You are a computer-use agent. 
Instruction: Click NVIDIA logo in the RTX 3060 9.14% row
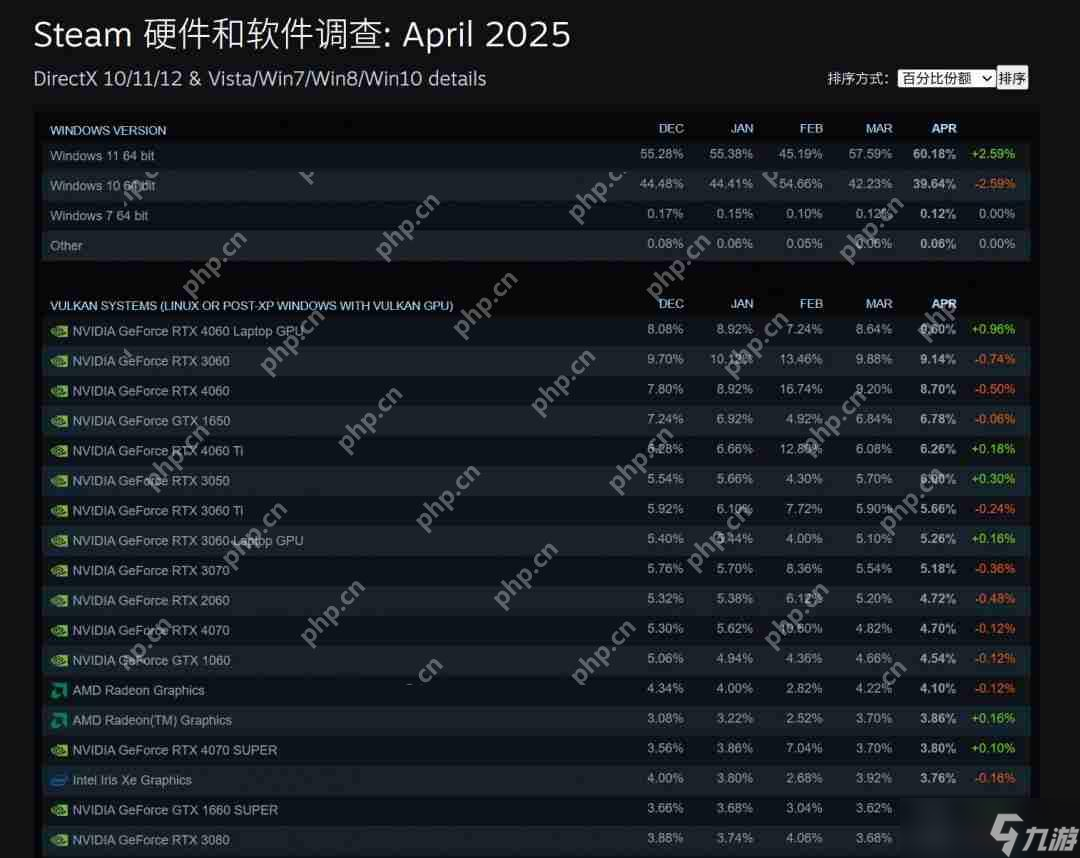pos(59,361)
